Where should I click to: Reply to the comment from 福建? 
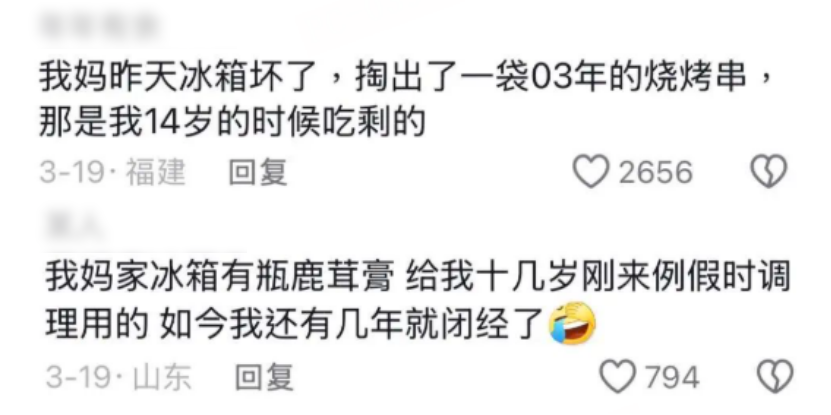click(258, 172)
